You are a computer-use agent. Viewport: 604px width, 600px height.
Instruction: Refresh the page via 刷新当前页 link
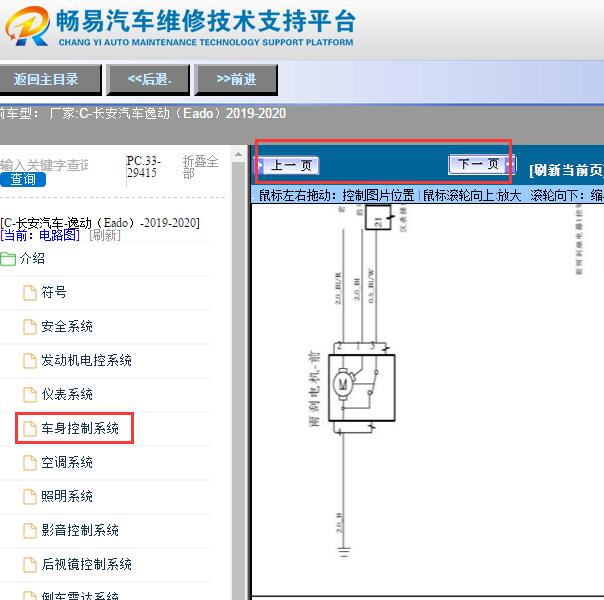coord(566,170)
